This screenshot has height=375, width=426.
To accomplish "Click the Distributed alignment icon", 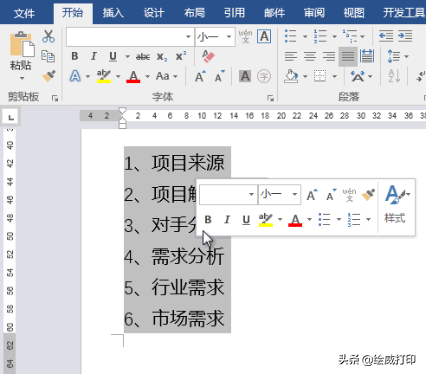I will [x=367, y=56].
